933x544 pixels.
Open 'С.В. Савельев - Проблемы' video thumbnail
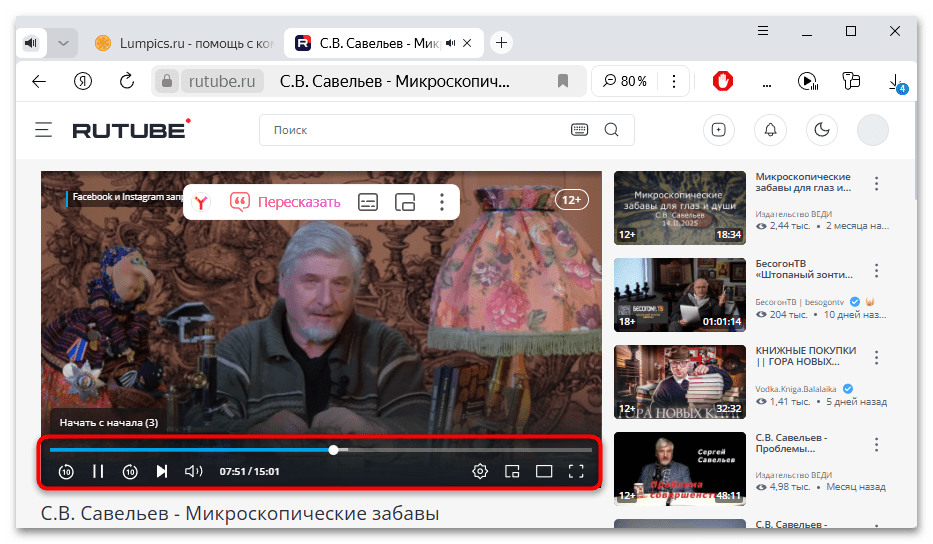point(680,468)
